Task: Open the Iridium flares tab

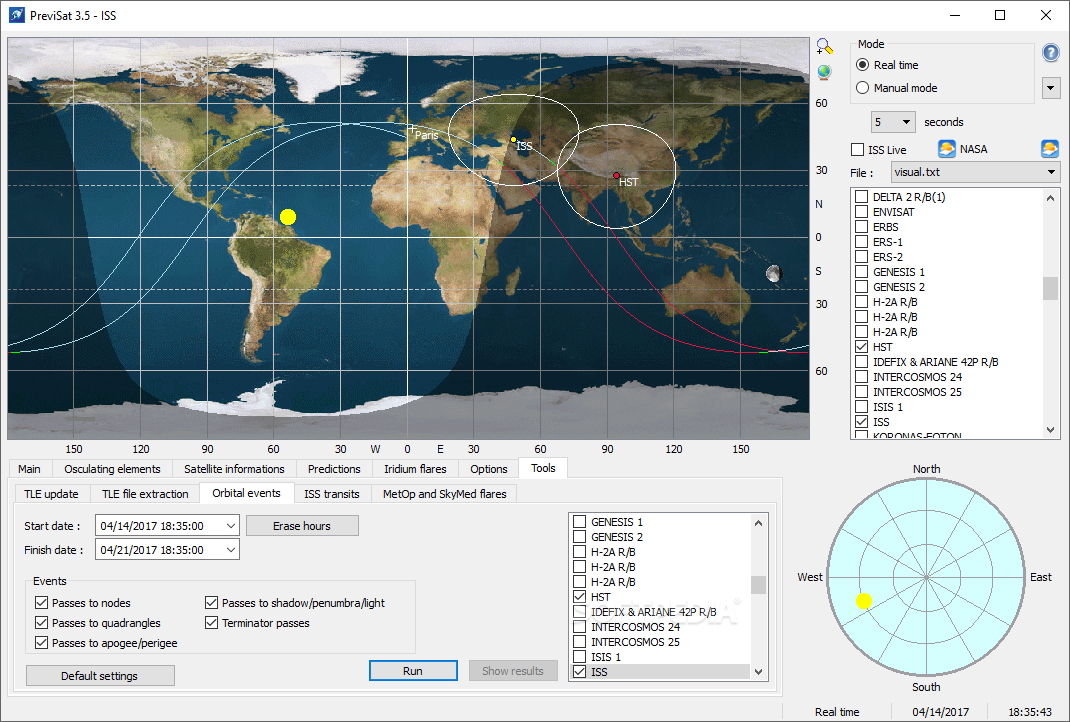Action: tap(415, 469)
